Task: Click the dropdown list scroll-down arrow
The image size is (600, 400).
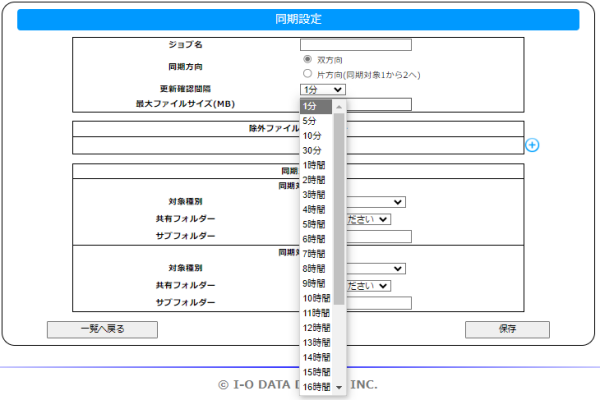Action: pyautogui.click(x=339, y=387)
